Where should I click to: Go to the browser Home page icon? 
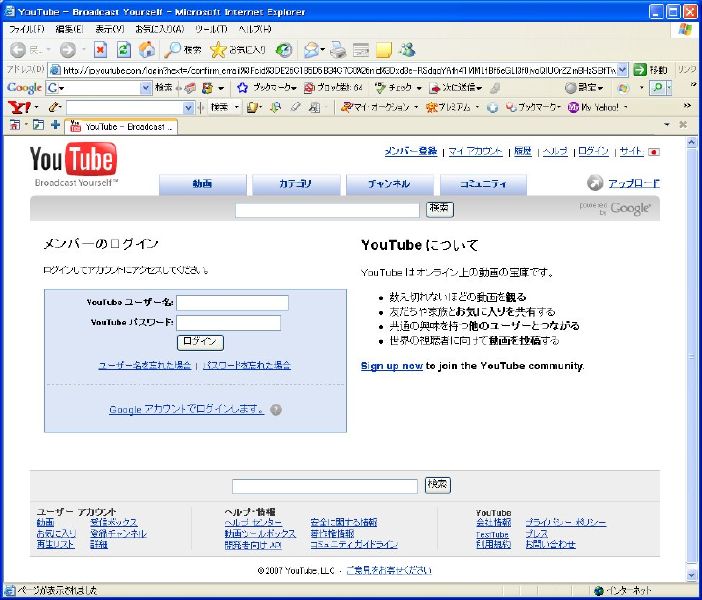[x=147, y=49]
